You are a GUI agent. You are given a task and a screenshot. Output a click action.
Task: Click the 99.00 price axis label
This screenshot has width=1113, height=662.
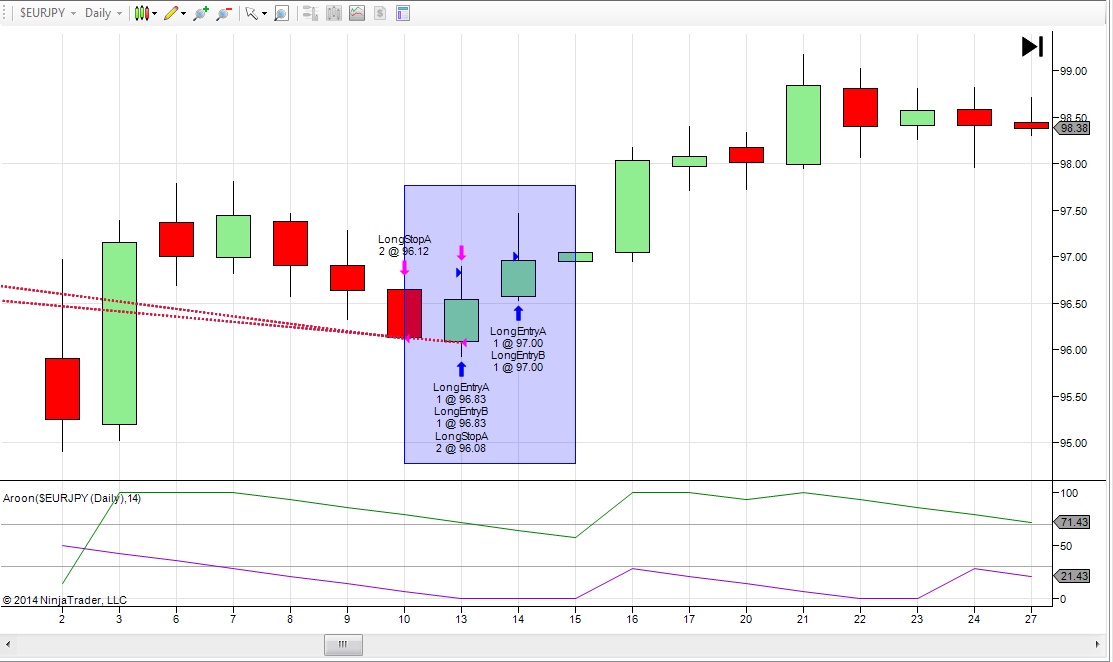coord(1073,71)
